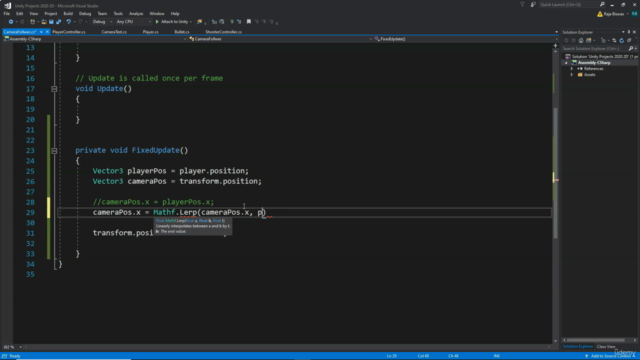This screenshot has height=360, width=640.
Task: Open the Raja Biswas account dropdown
Action: (x=628, y=14)
